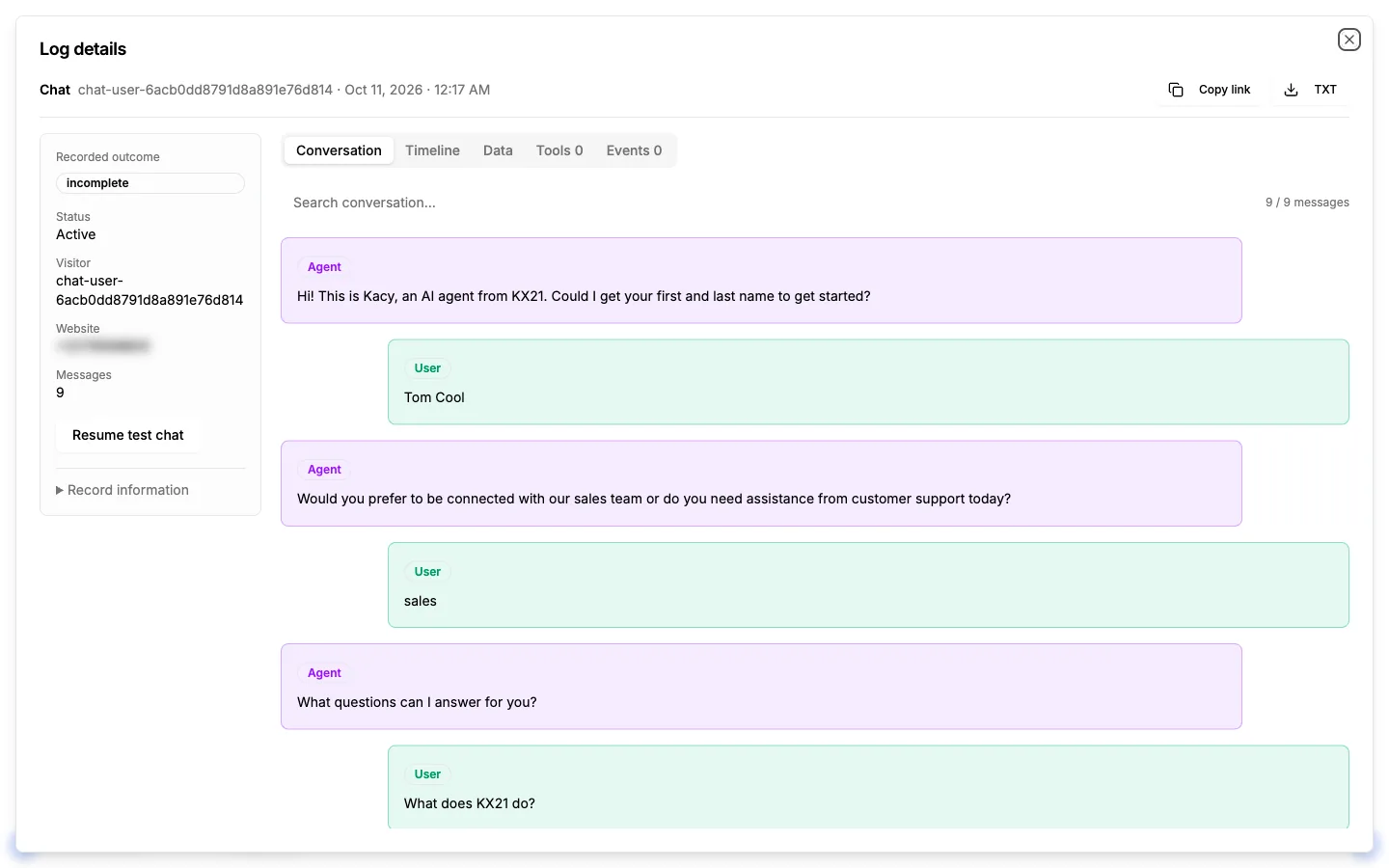Click the TXT export label
Screen dimensions: 1389x868
click(x=1325, y=90)
